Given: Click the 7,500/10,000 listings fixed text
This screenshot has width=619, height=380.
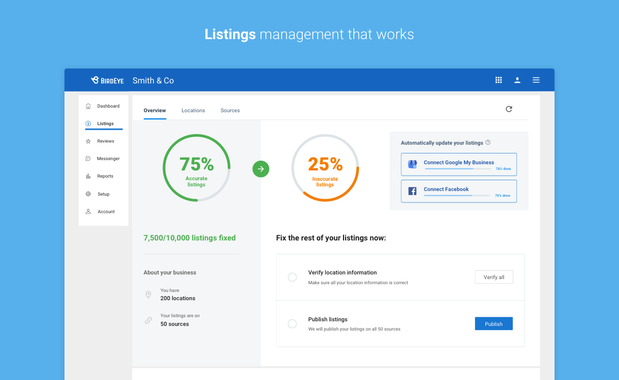Looking at the screenshot, I should point(189,238).
